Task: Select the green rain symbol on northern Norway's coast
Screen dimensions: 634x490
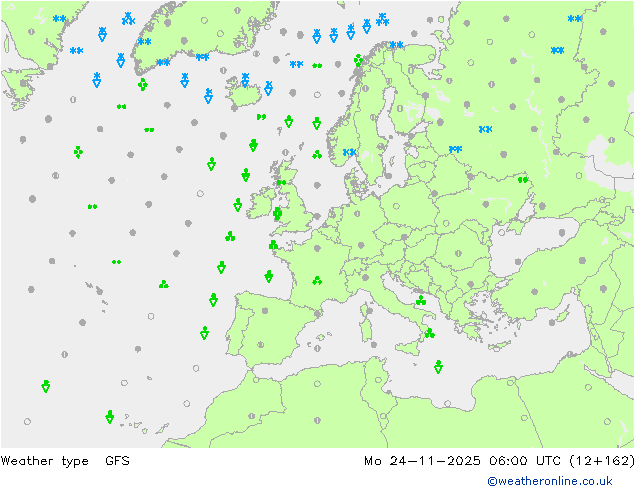Action: (x=358, y=60)
